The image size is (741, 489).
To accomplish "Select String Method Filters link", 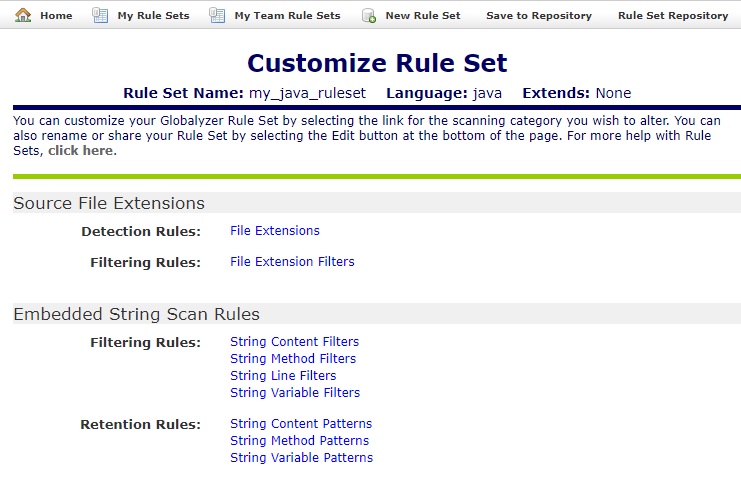I will [x=293, y=359].
